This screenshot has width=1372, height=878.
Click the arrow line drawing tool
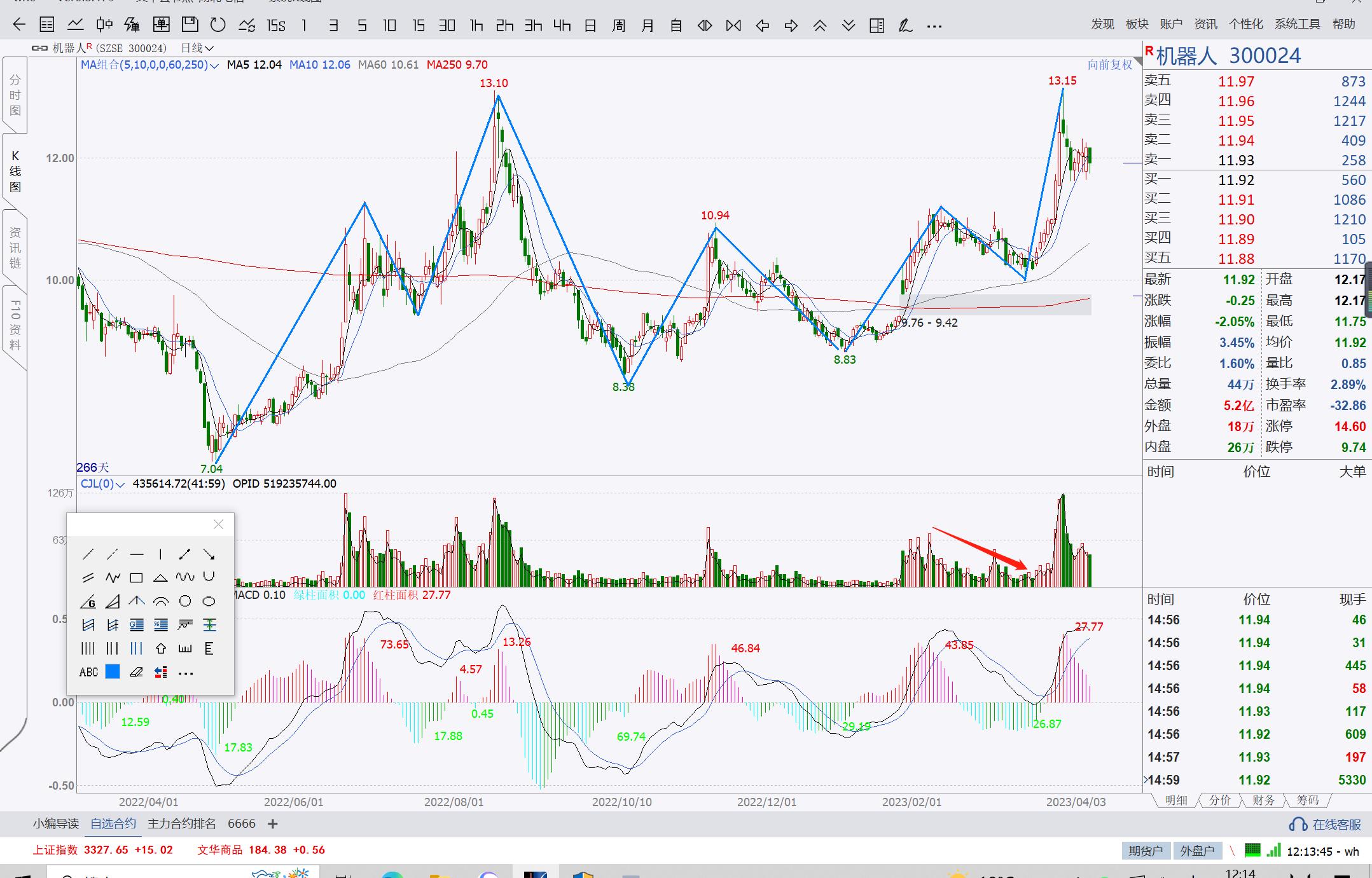(209, 554)
